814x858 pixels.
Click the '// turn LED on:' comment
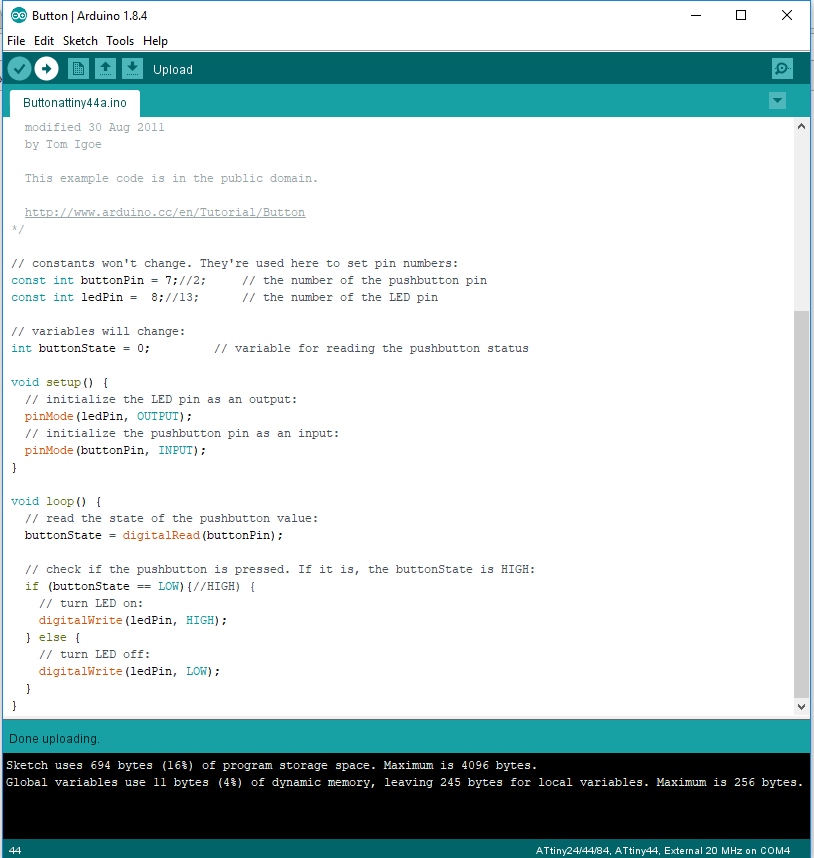(91, 603)
